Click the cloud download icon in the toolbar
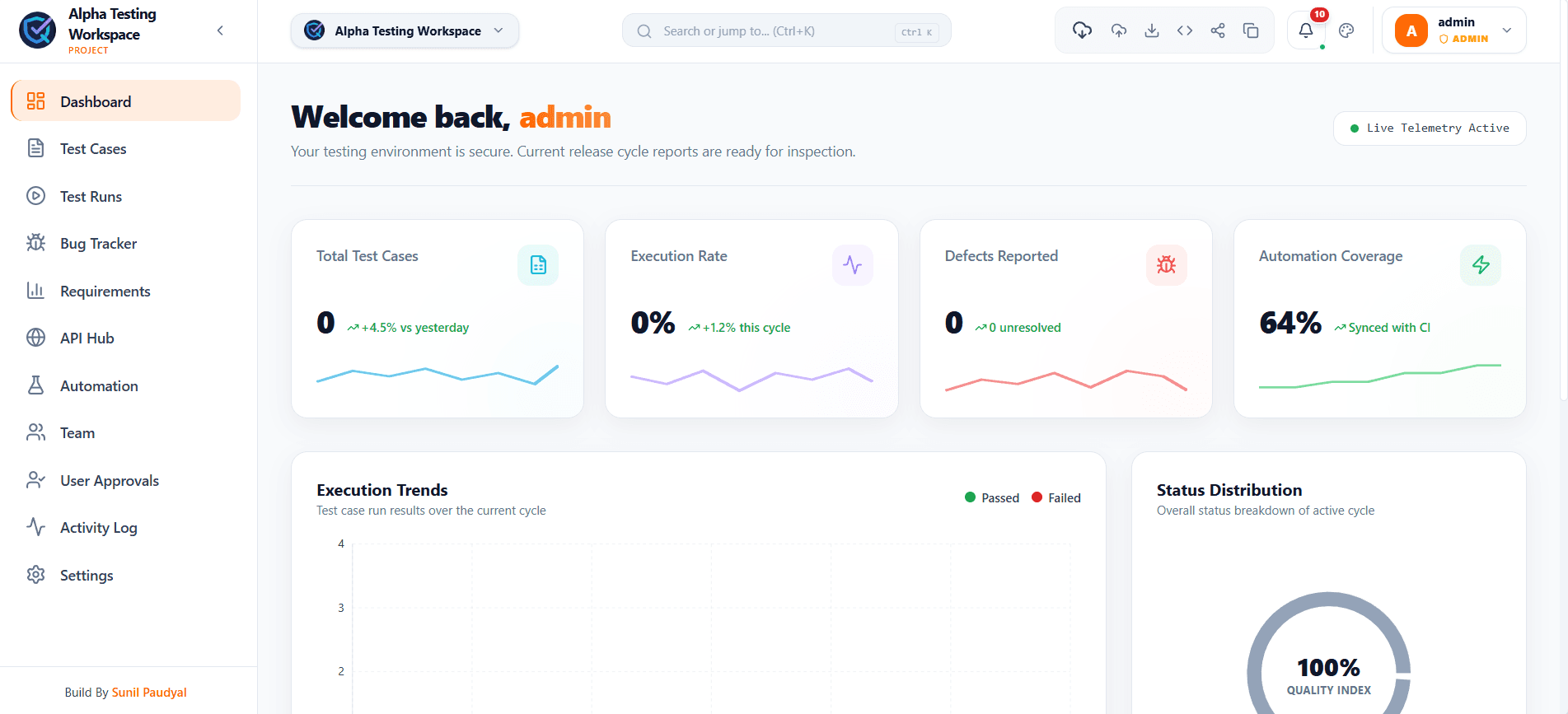The height and width of the screenshot is (714, 1568). coord(1082,30)
